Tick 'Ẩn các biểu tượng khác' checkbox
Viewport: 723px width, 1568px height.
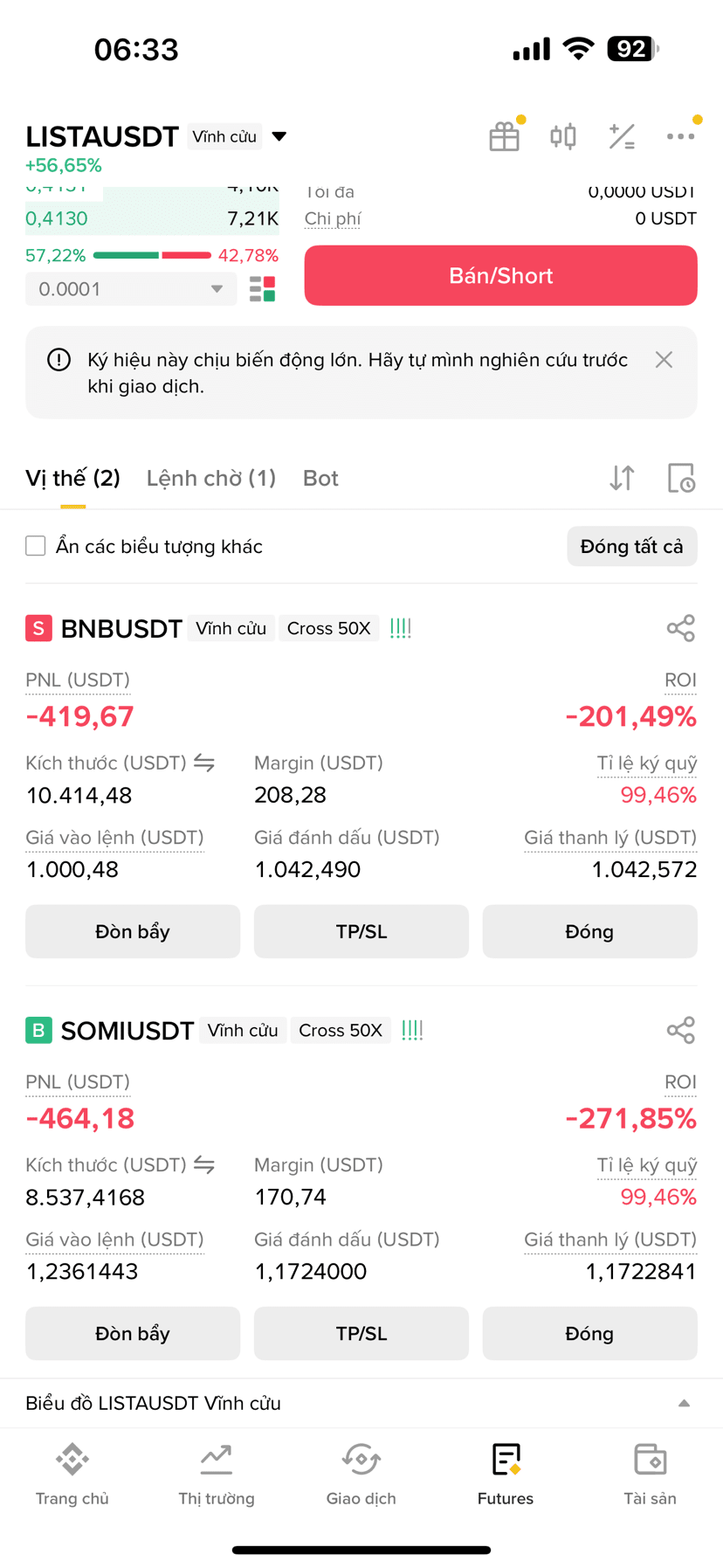pyautogui.click(x=36, y=546)
